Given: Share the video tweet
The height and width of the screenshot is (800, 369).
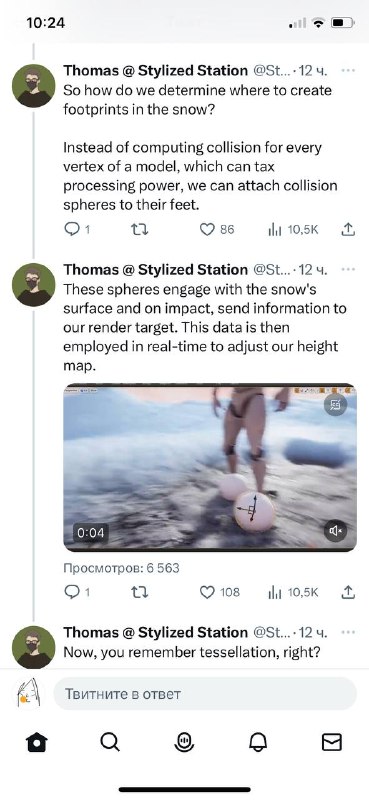Looking at the screenshot, I should 347,592.
